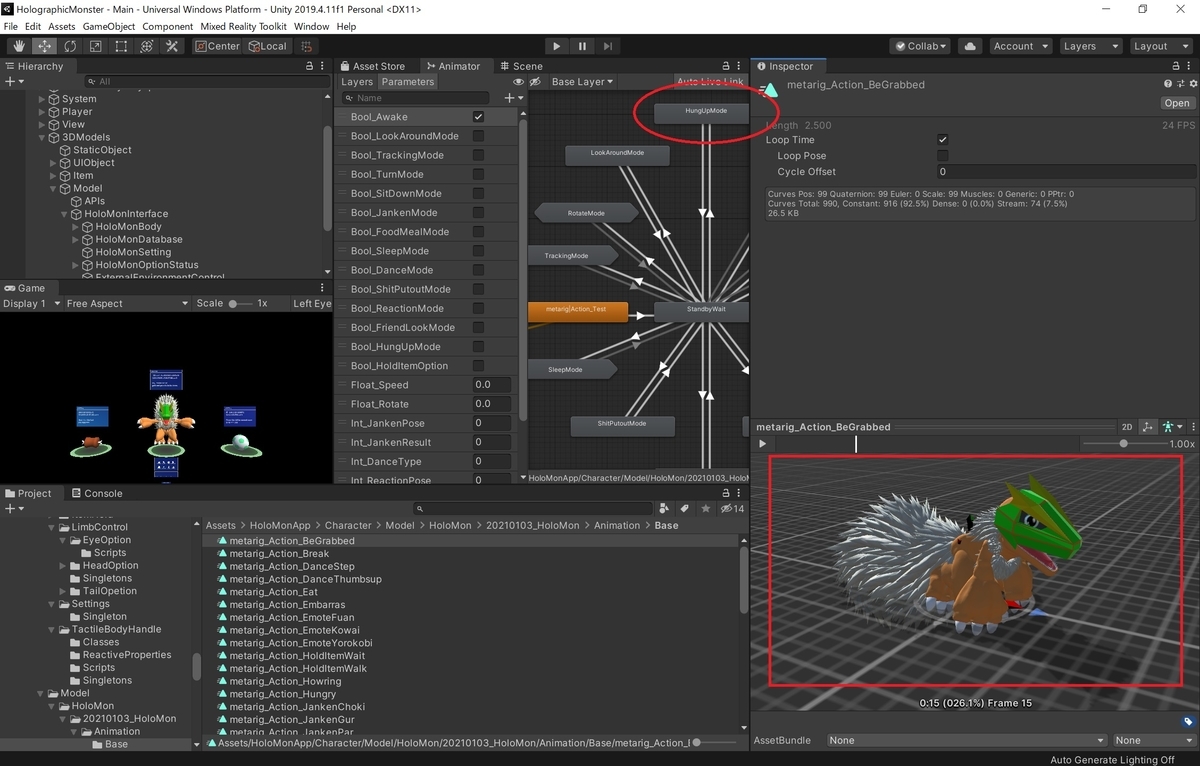This screenshot has width=1200, height=766.
Task: Switch Animator to Layers tab
Action: [x=357, y=82]
